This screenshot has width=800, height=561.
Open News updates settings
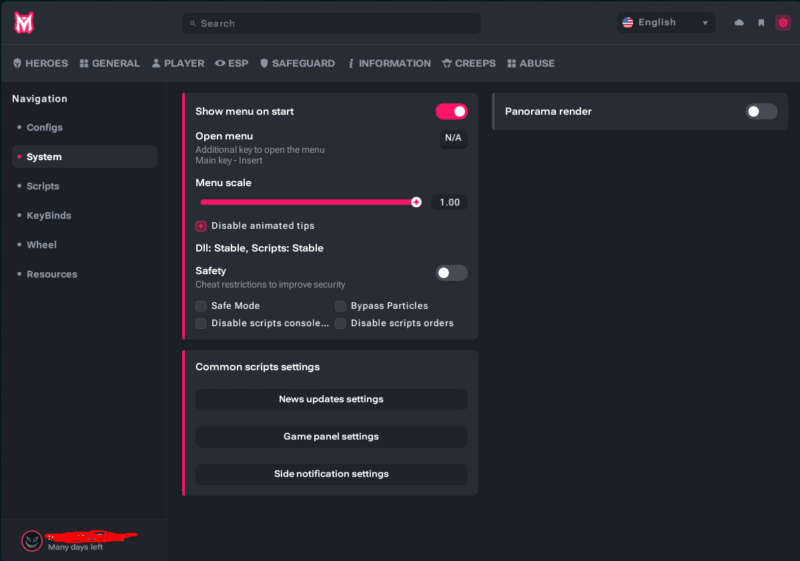[331, 399]
